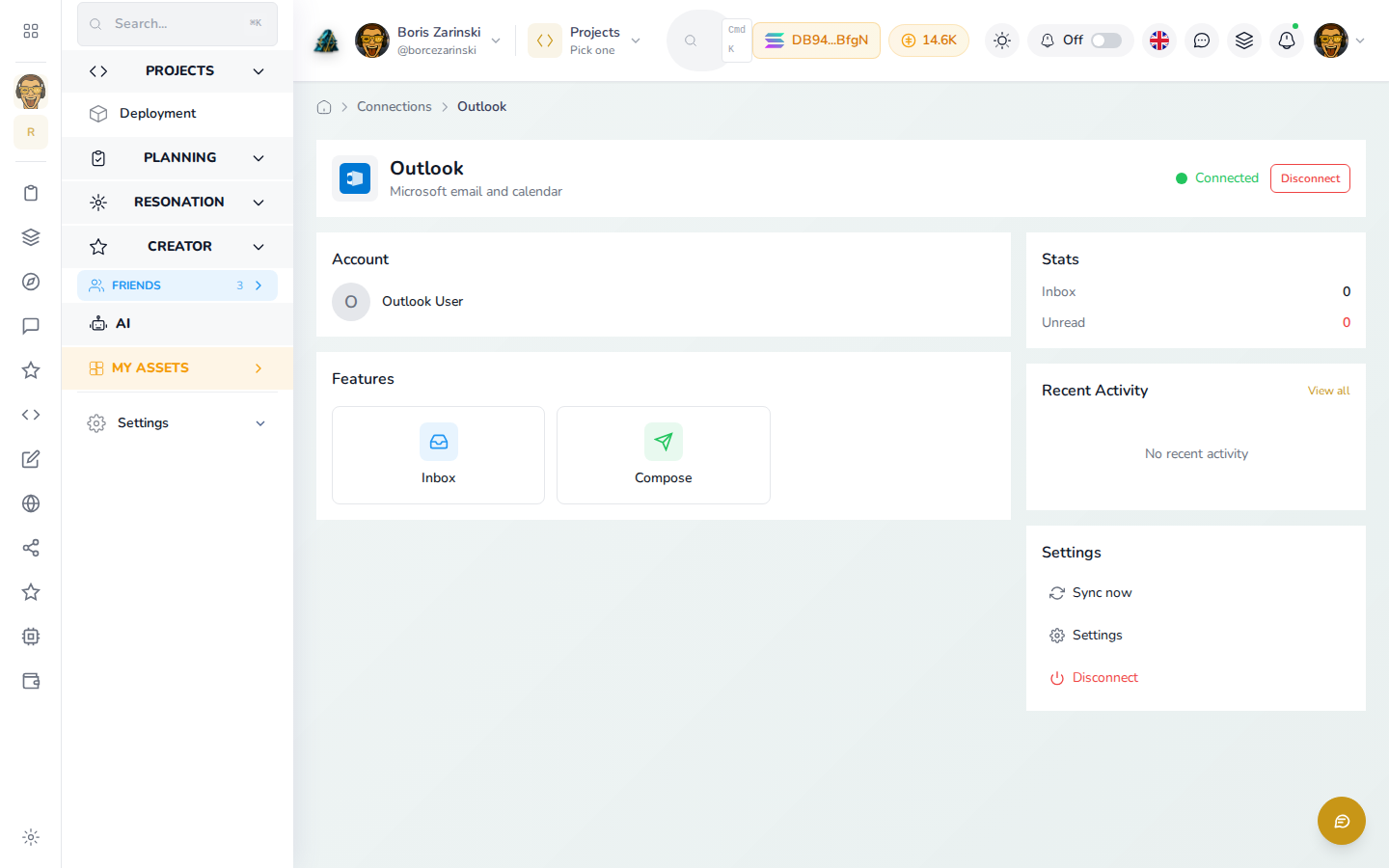Open the Compose feature card

coord(664,455)
